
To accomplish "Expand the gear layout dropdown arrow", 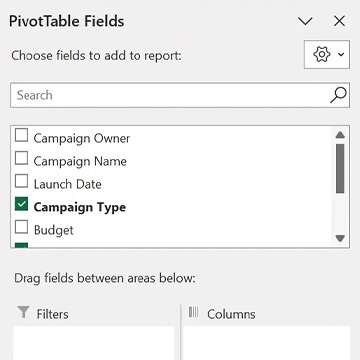I will tap(341, 55).
